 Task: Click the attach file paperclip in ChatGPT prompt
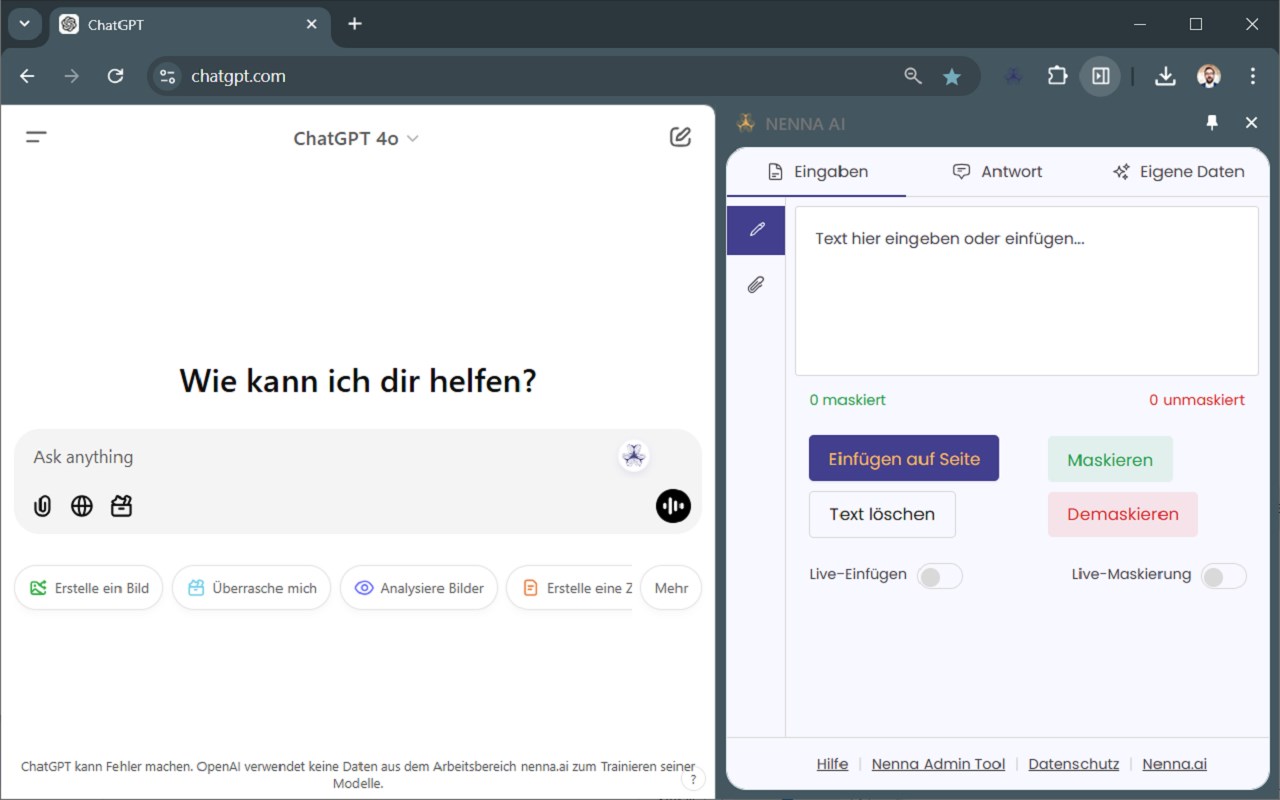[42, 506]
